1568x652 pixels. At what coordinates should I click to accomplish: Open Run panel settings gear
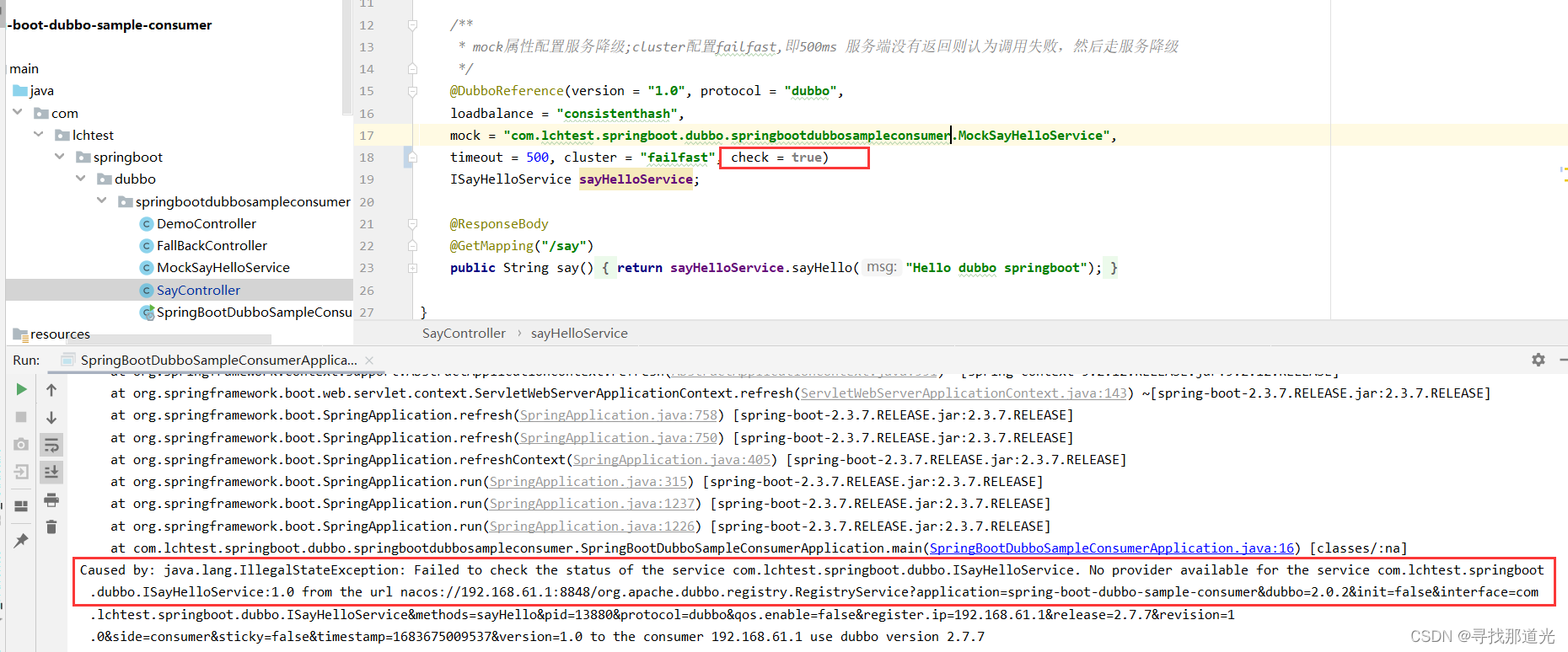coord(1538,360)
